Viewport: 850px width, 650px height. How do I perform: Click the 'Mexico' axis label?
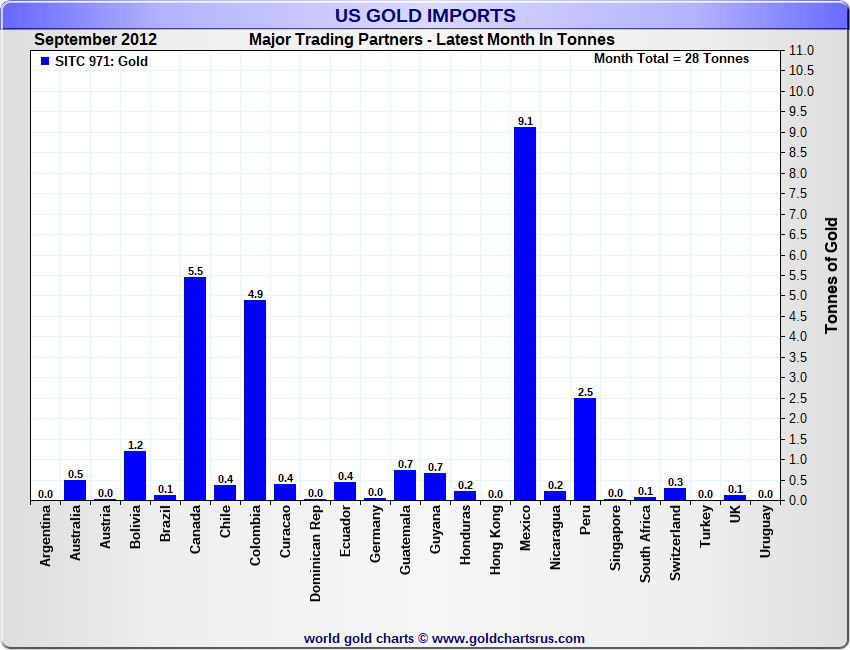tap(525, 528)
